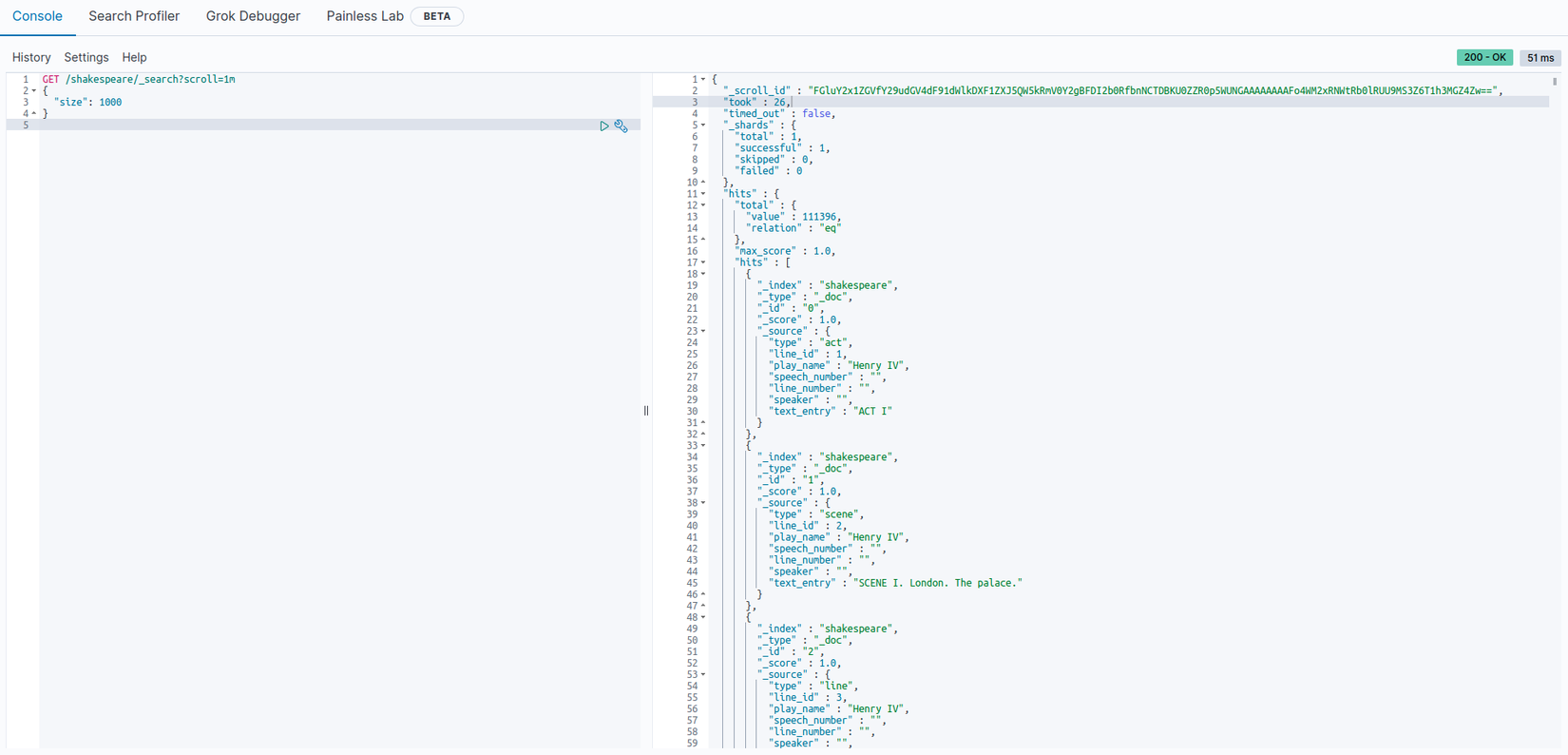The image size is (1568, 755).
Task: Open the wrench actions menu icon
Action: [x=621, y=126]
